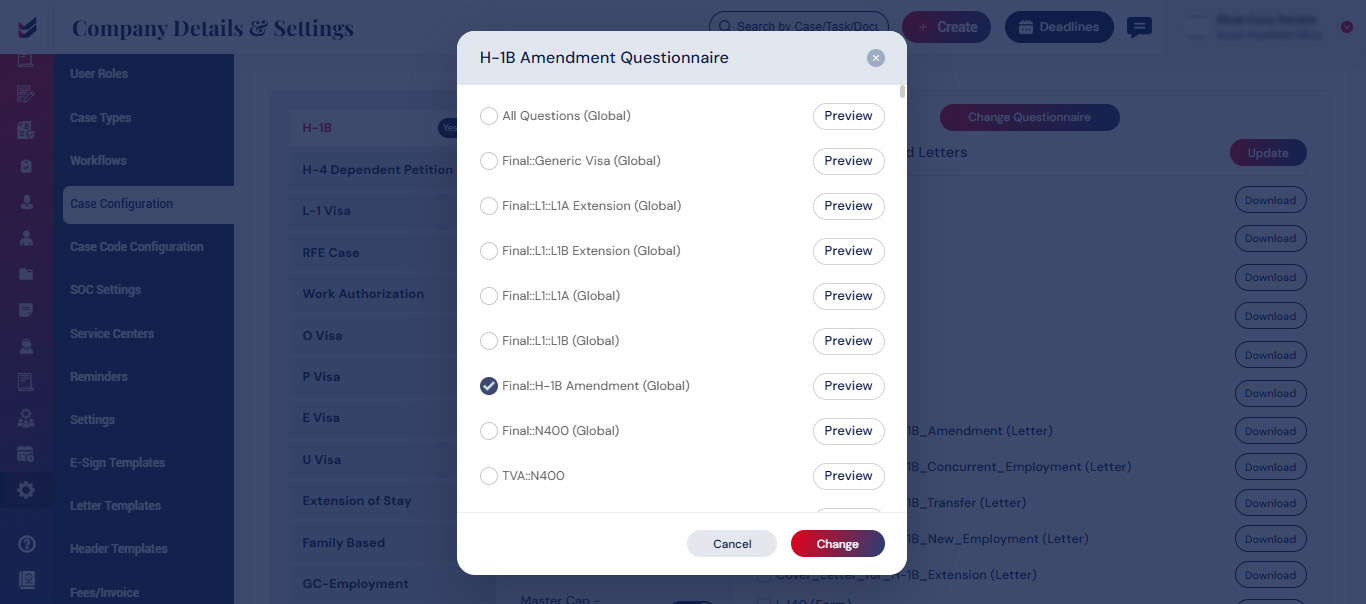Click the settings gear icon in left sidebar

[x=26, y=490]
